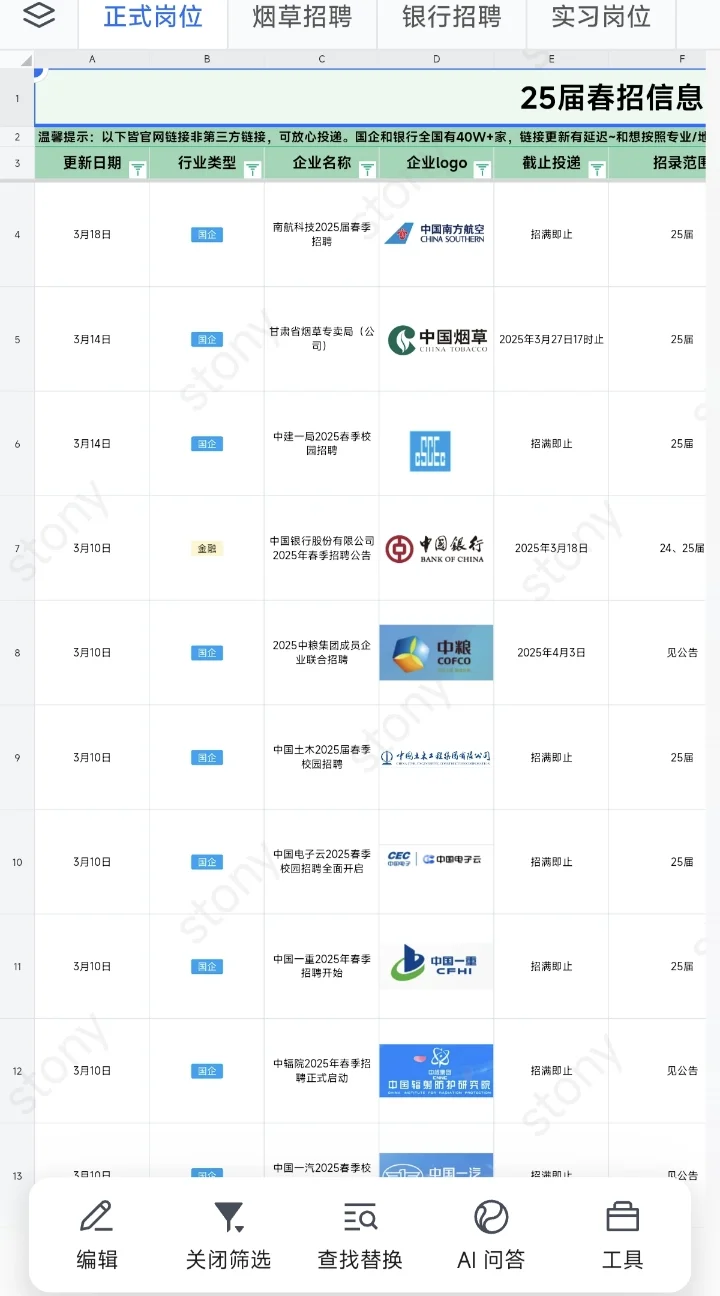This screenshot has height=1296, width=720.
Task: Click the 温馨提示 notice row
Action: tap(371, 136)
